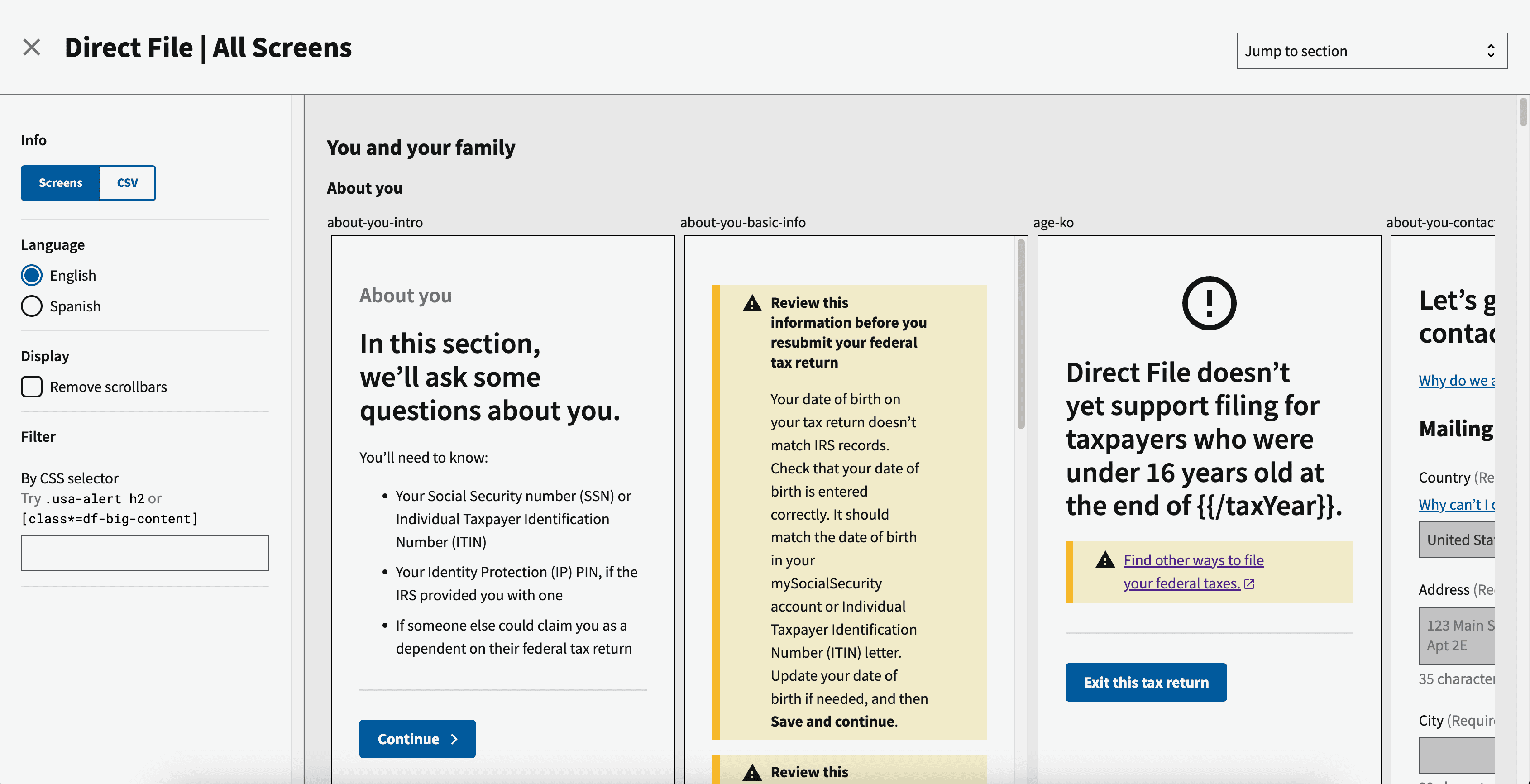Click the About you section subheading
Viewport: 1530px width, 784px height.
pos(364,188)
